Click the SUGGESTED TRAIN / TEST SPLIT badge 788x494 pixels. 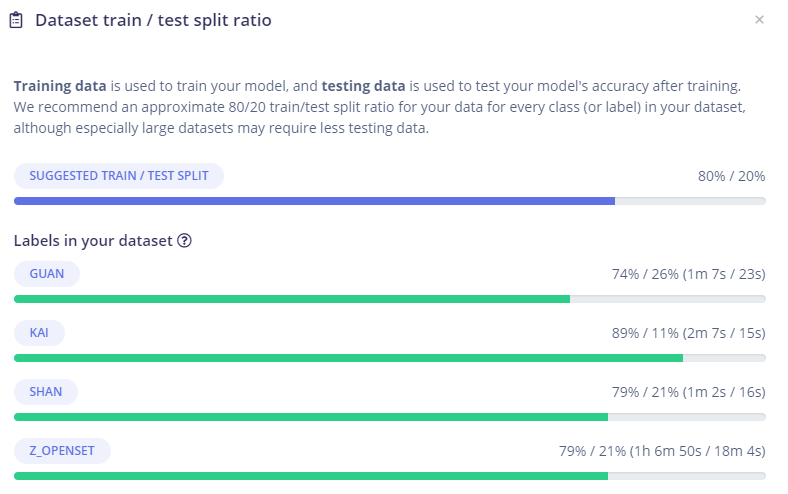click(x=118, y=176)
